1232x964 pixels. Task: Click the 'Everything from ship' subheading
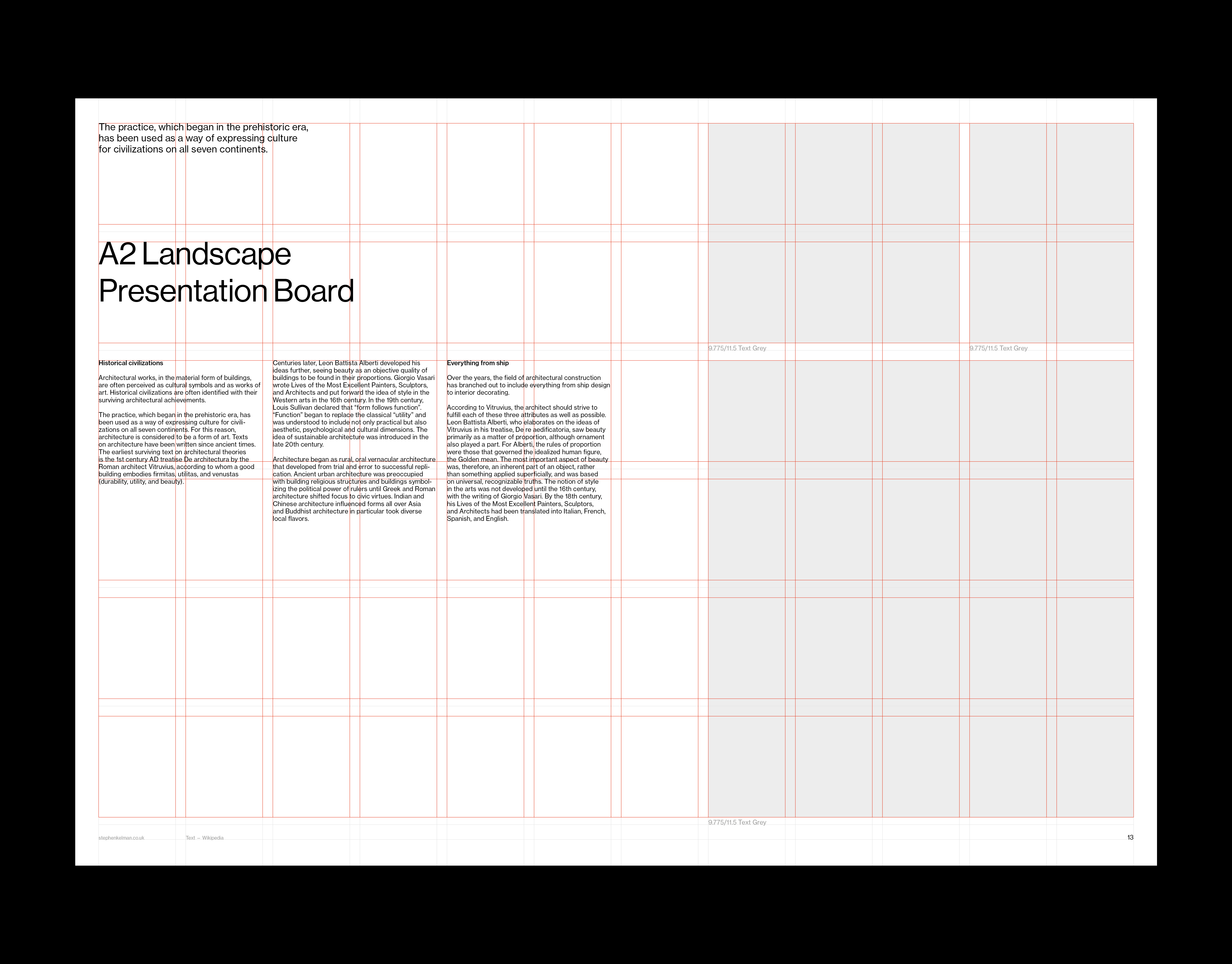pos(478,363)
